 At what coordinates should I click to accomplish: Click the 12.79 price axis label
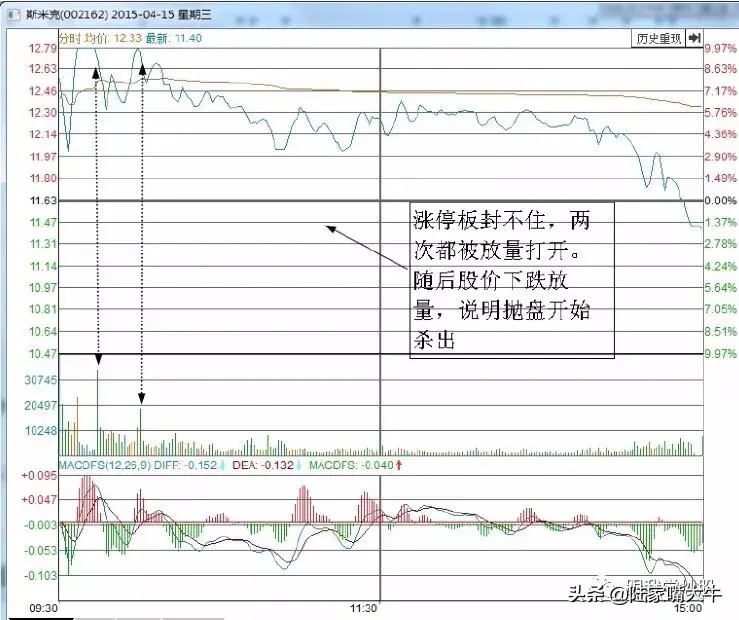coord(43,49)
